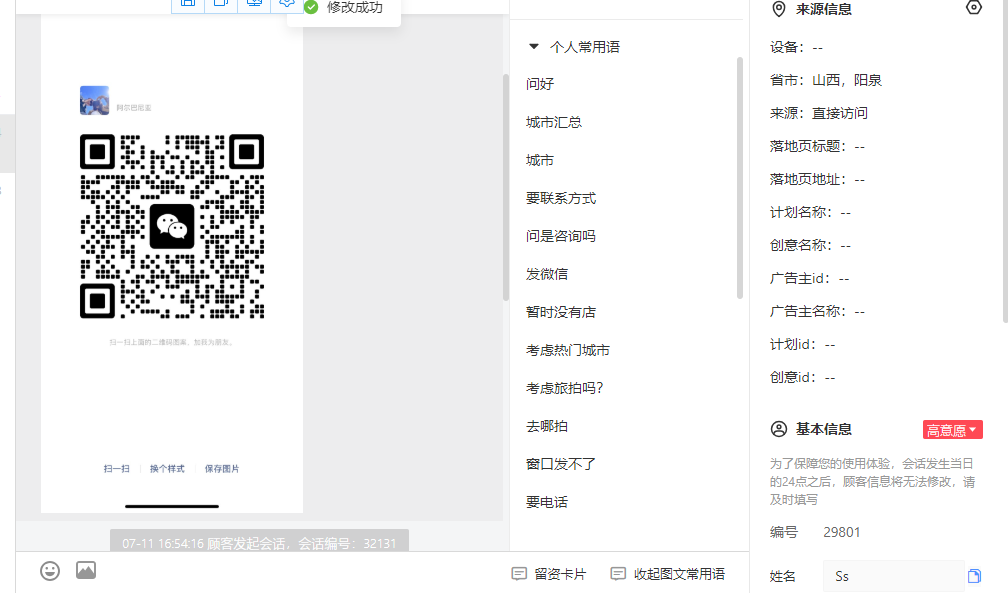The image size is (1008, 593).
Task: Click the location pin icon beside 来源信息
Action: coord(778,9)
